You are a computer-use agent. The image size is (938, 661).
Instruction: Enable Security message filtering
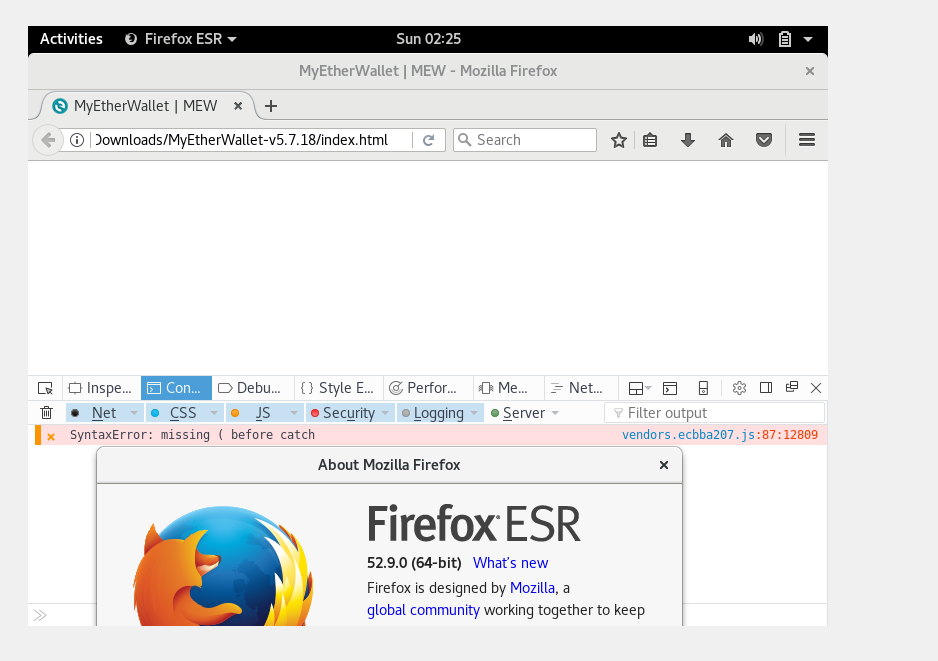coord(349,412)
